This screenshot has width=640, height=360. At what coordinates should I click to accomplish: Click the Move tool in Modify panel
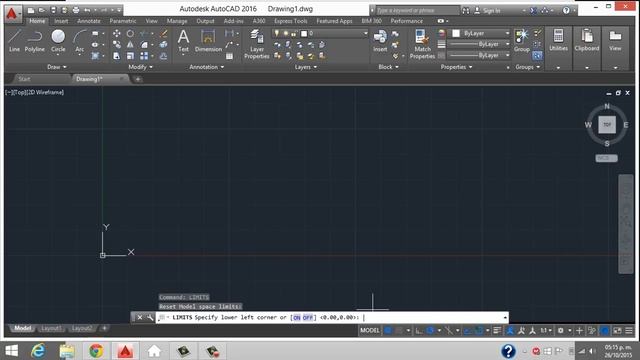click(117, 33)
